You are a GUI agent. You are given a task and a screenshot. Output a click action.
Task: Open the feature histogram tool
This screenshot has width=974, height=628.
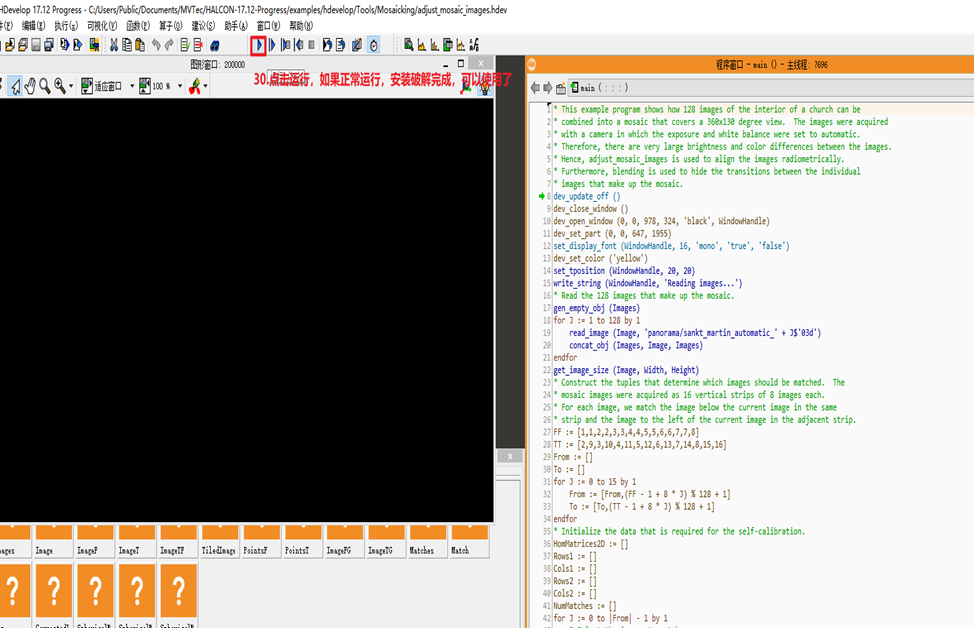tap(434, 45)
